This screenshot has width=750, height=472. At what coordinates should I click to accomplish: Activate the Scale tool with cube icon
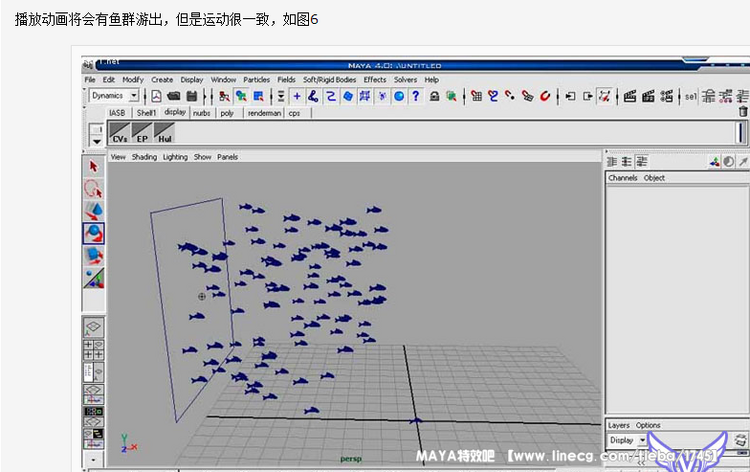[93, 256]
